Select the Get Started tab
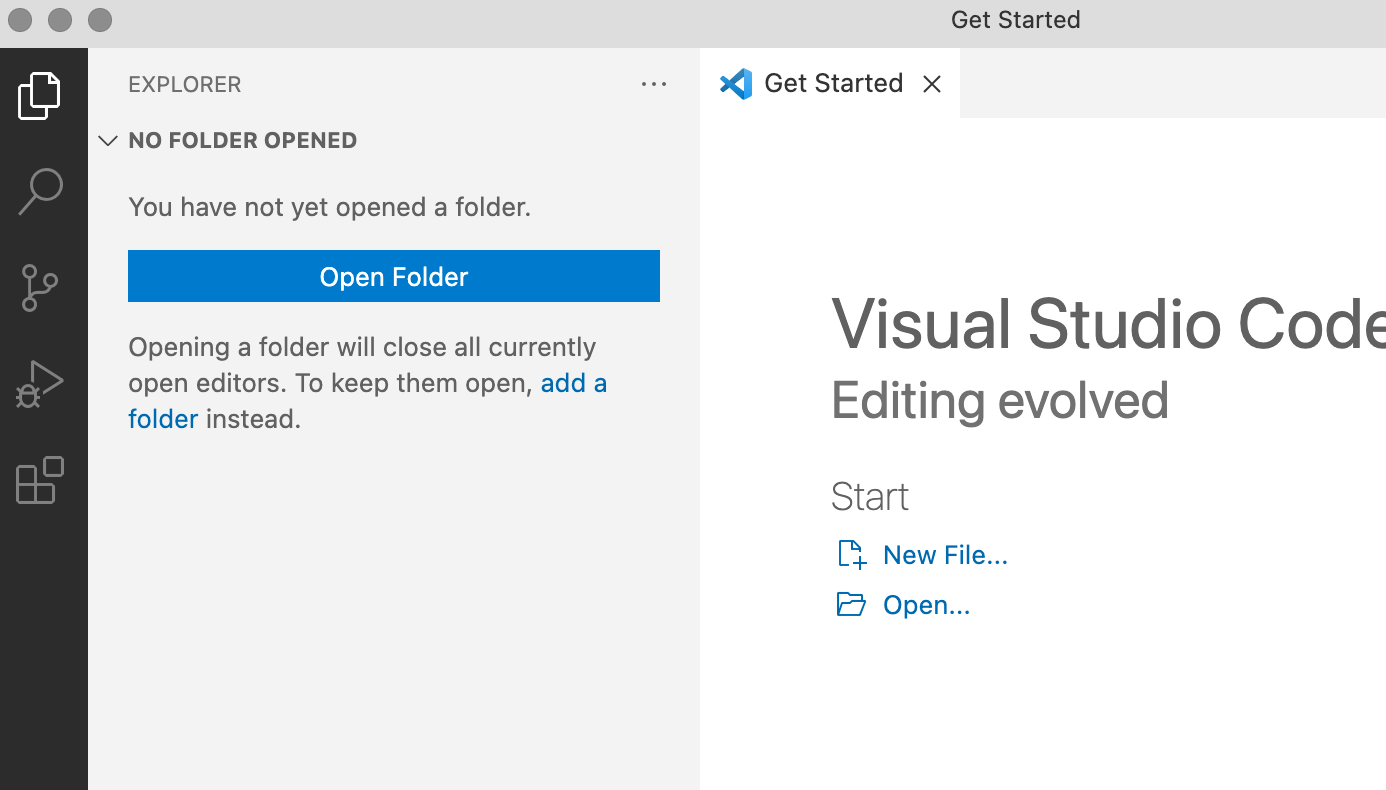 coord(833,84)
